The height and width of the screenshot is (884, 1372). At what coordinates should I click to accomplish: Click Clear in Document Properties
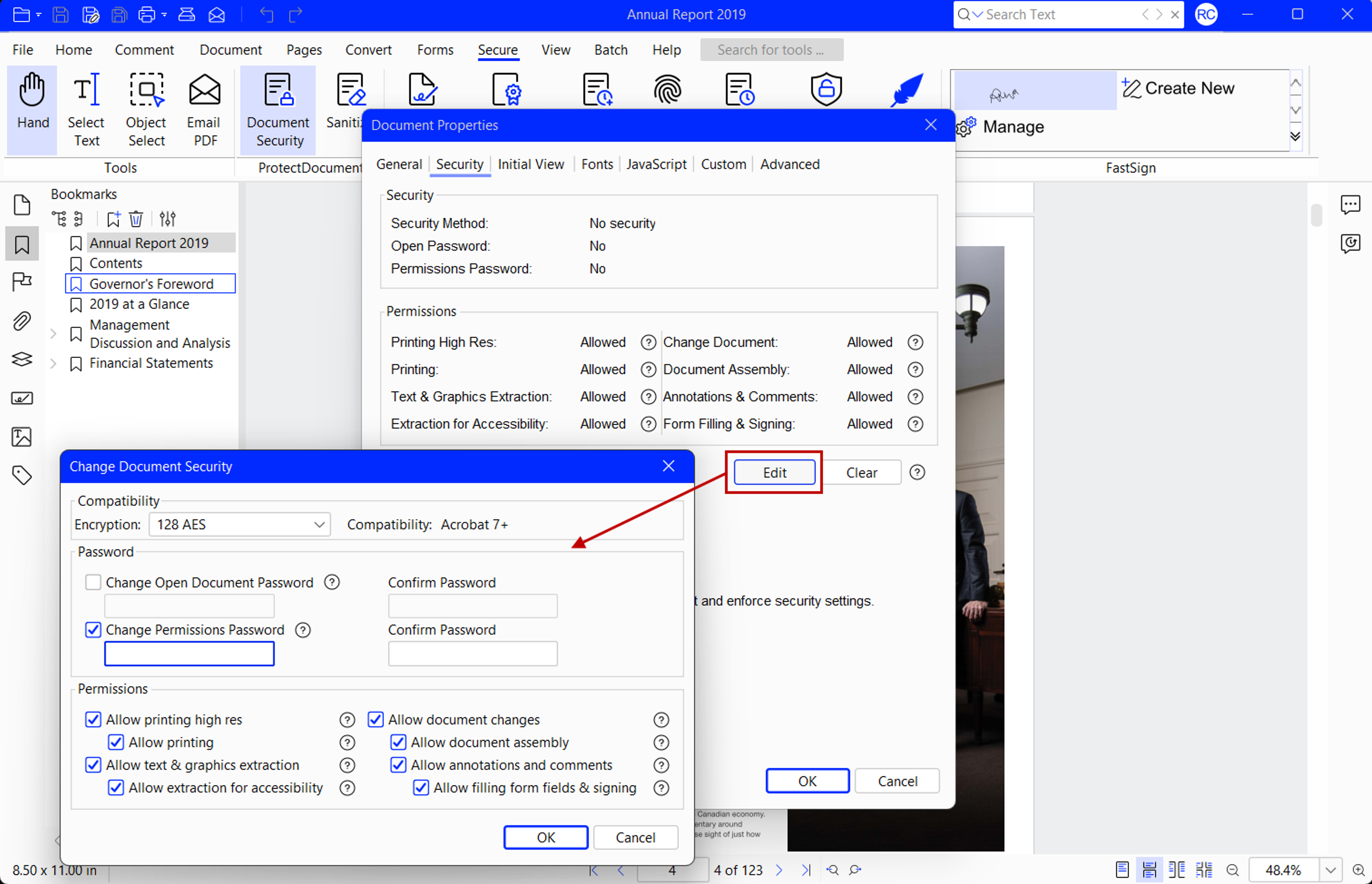(x=861, y=472)
